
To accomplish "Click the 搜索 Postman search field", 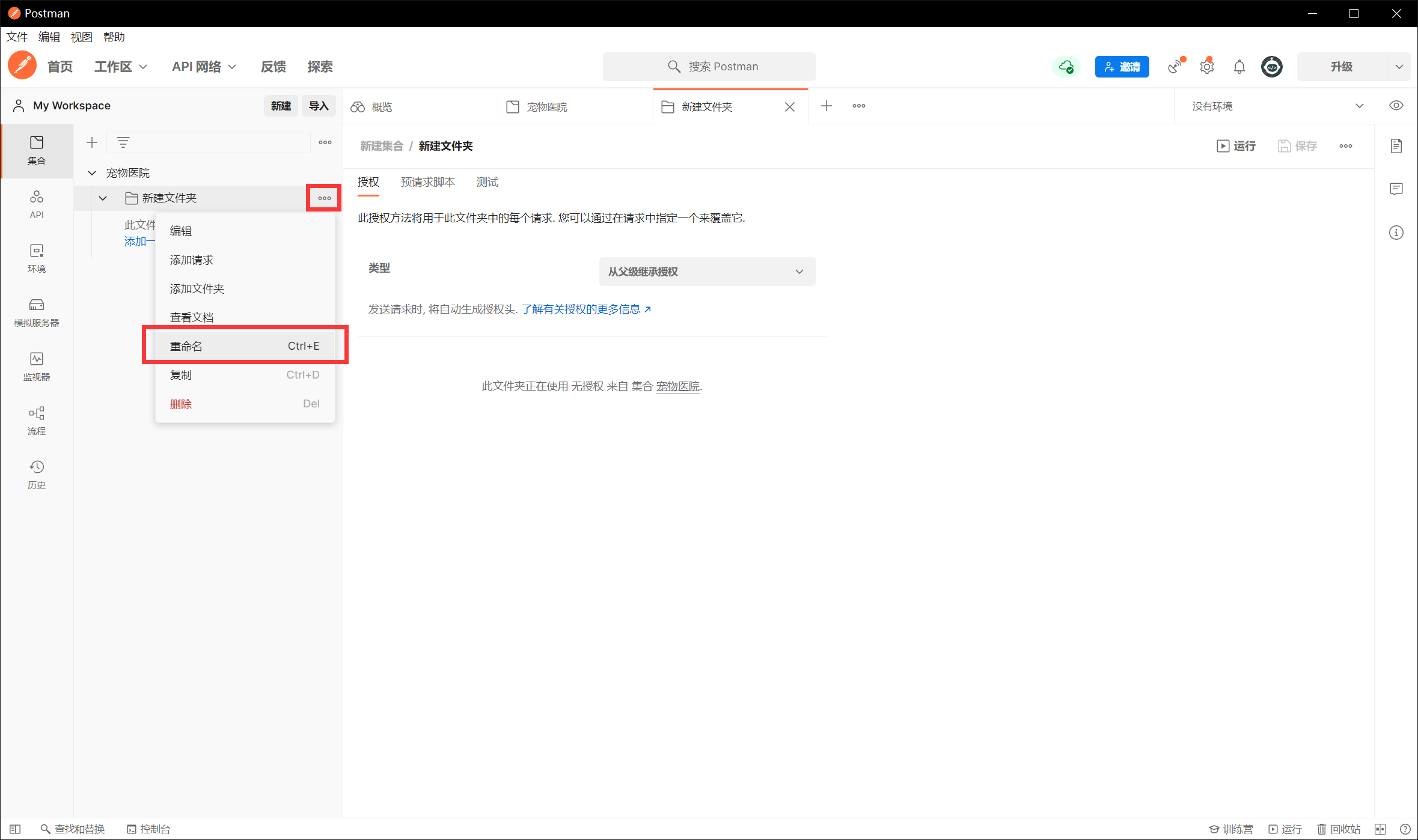I will coord(709,67).
